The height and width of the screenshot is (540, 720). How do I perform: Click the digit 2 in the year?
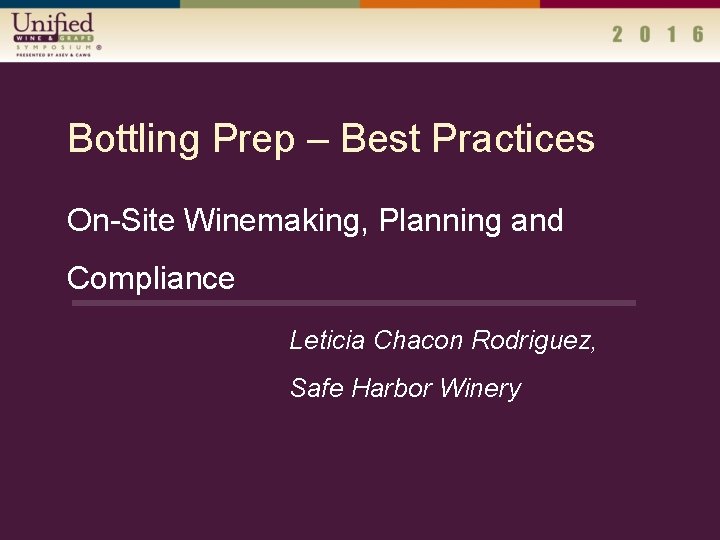(618, 34)
